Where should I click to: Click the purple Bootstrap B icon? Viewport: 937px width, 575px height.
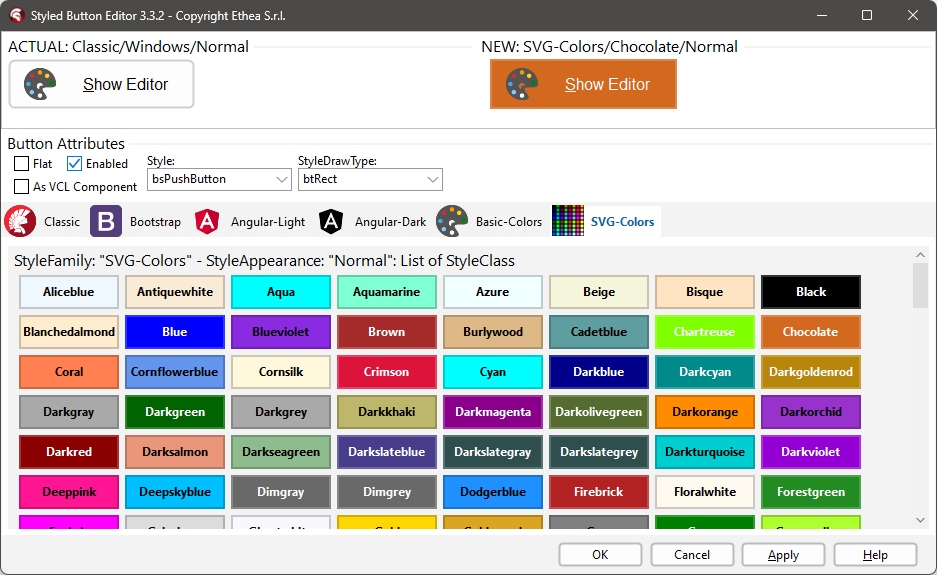[x=106, y=221]
